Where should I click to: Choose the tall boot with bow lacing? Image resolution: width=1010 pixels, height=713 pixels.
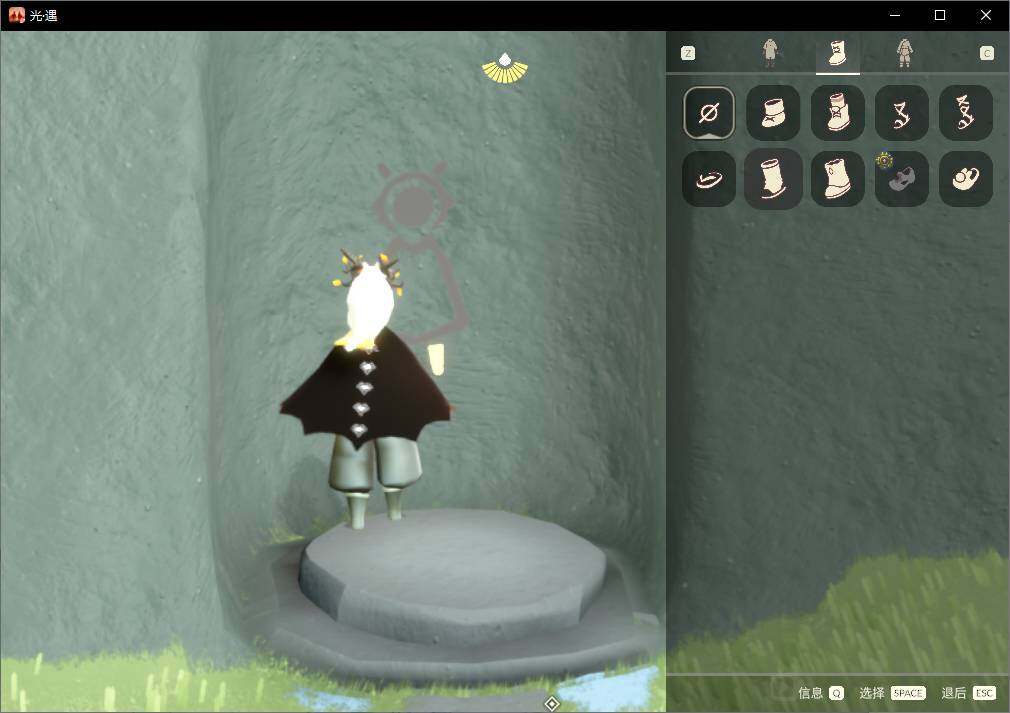point(837,113)
